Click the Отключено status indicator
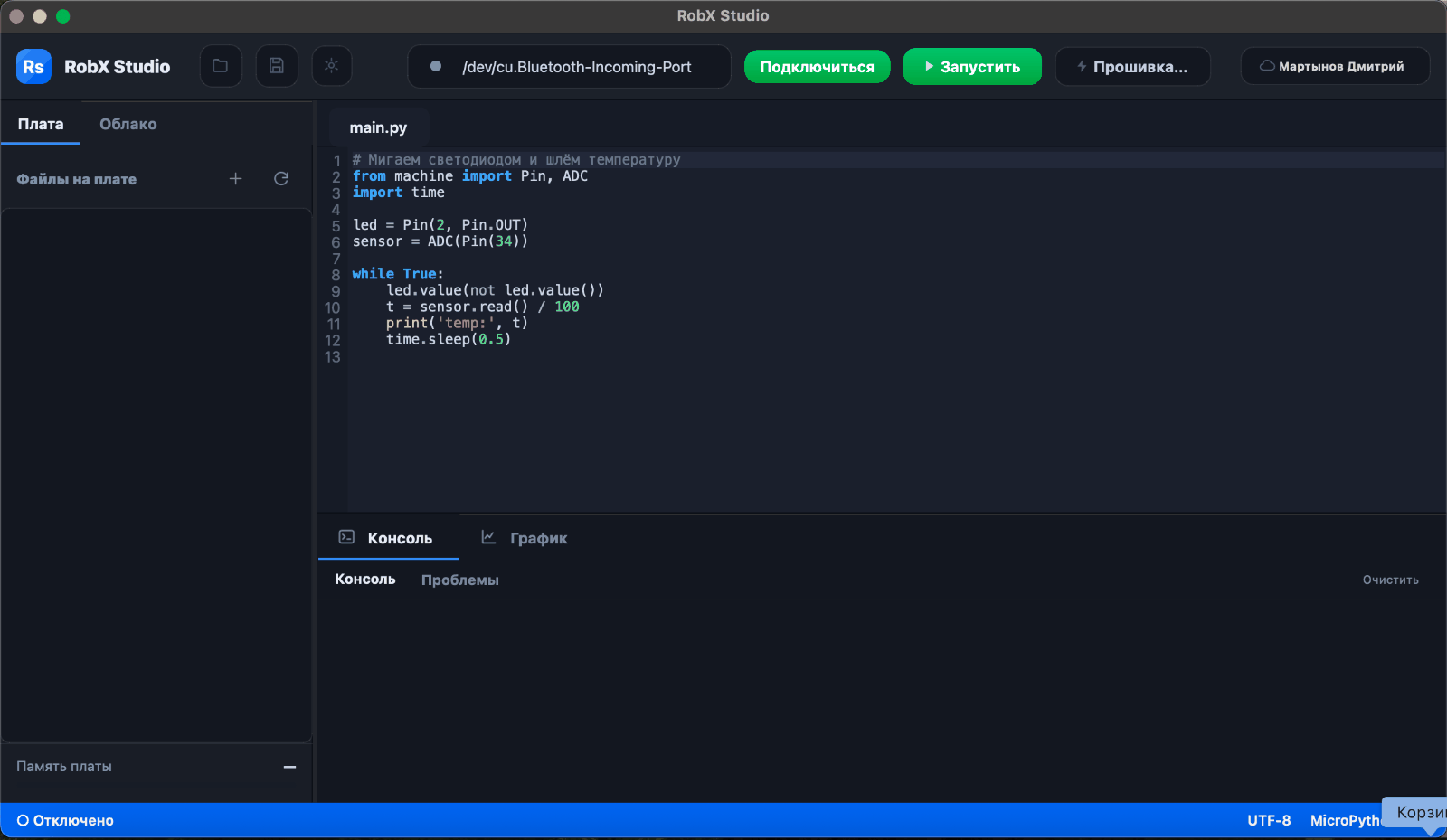The image size is (1447, 840). pos(65,821)
